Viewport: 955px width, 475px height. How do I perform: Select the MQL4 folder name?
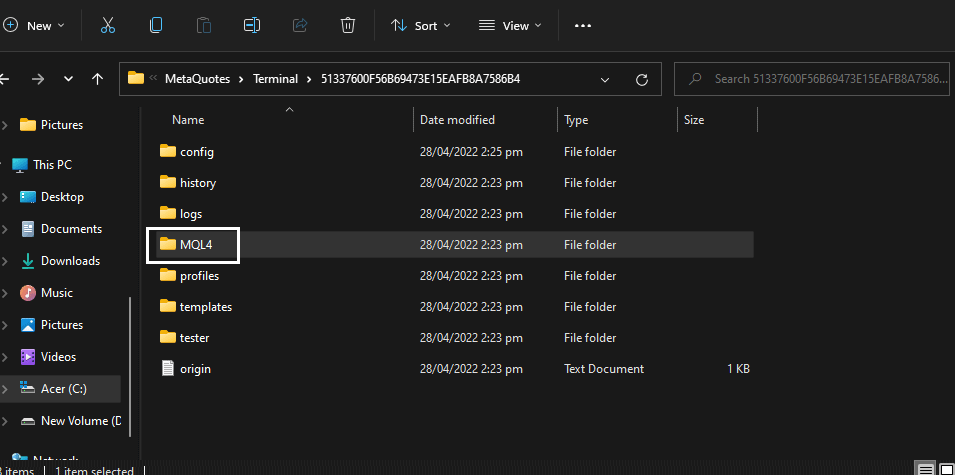pyautogui.click(x=196, y=245)
